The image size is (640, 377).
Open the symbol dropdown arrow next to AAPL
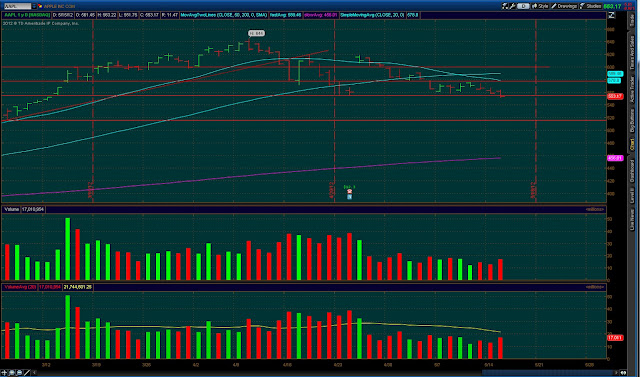[x=34, y=6]
